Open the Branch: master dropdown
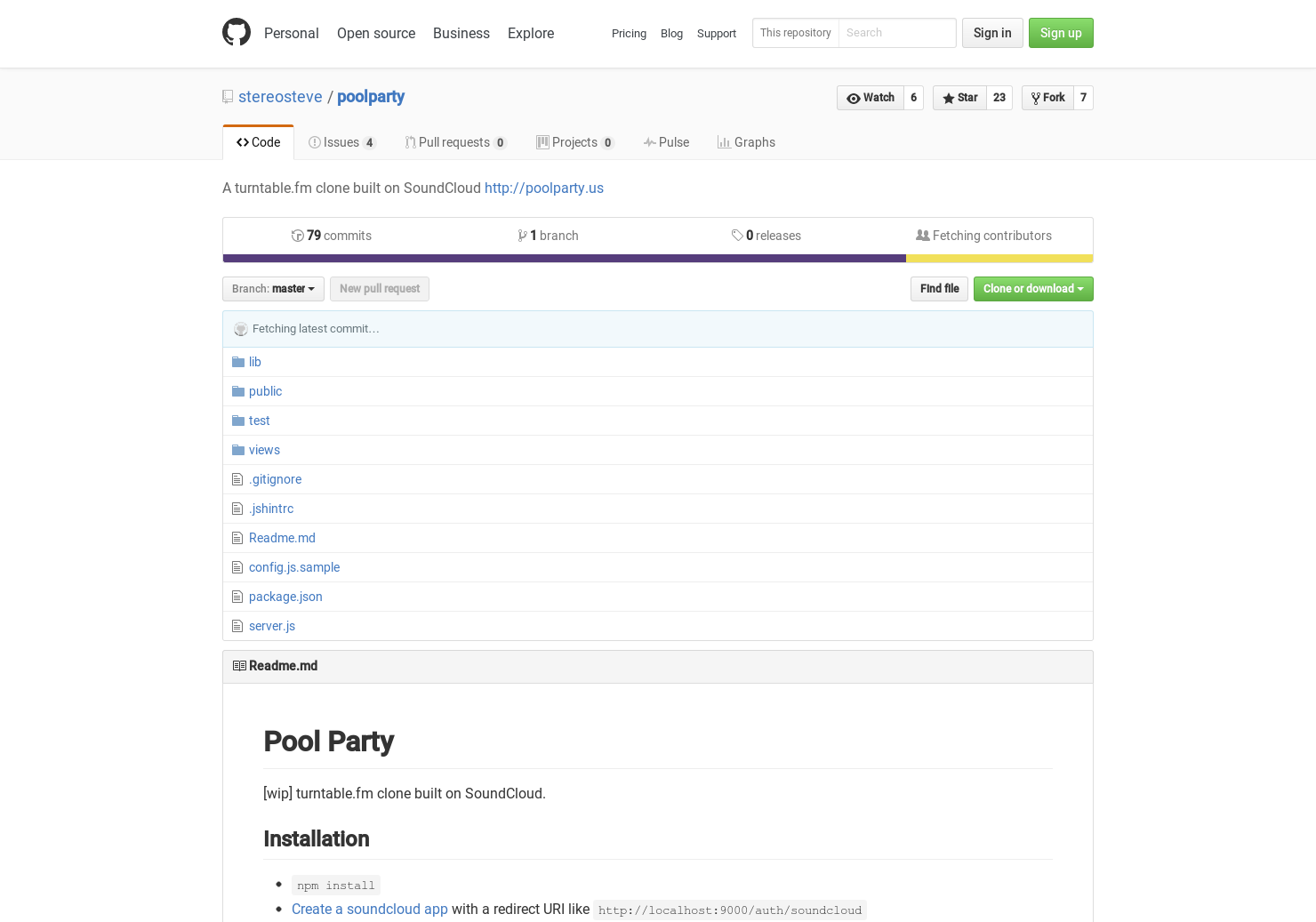 [x=272, y=288]
